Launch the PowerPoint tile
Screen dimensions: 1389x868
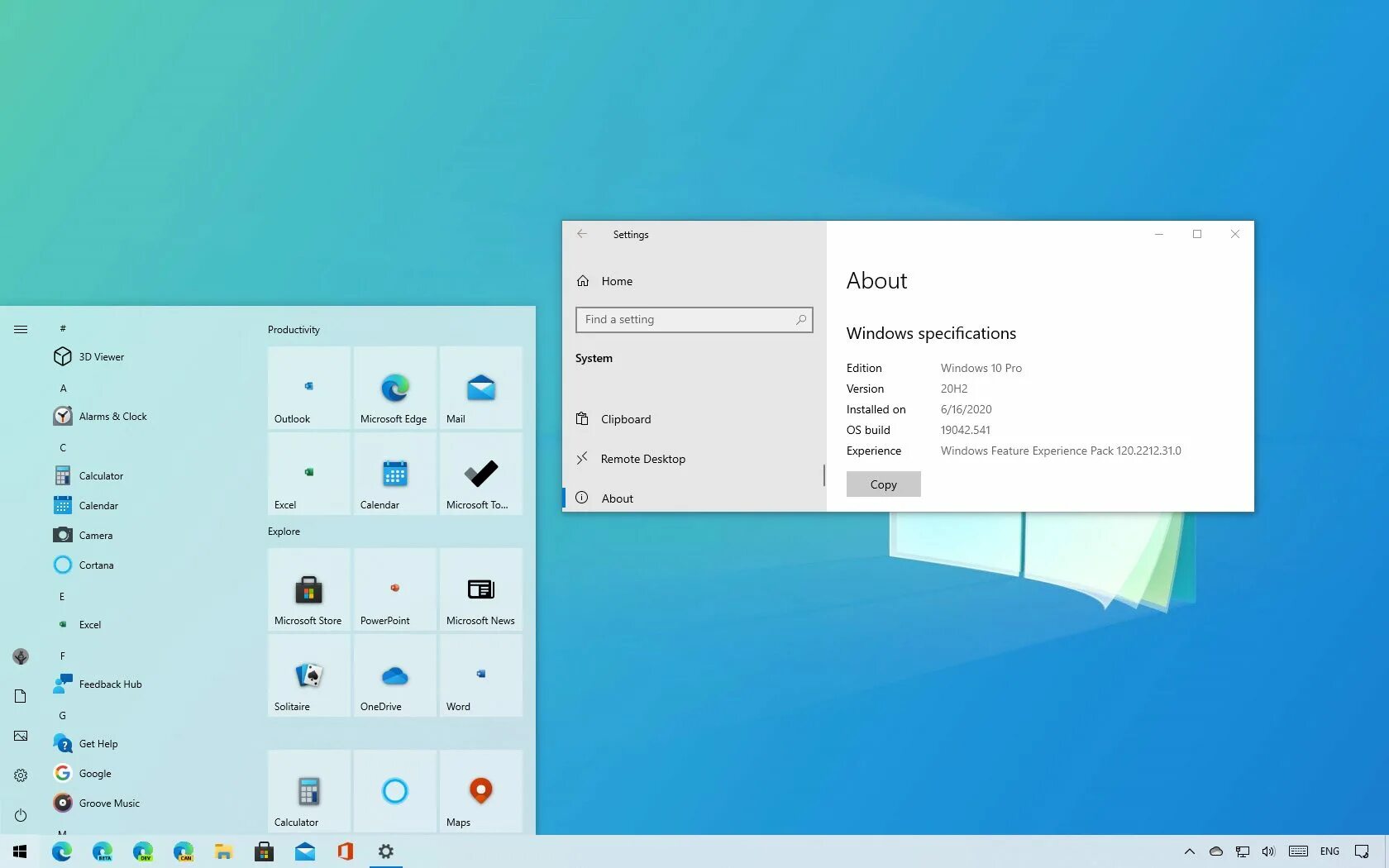pyautogui.click(x=395, y=589)
